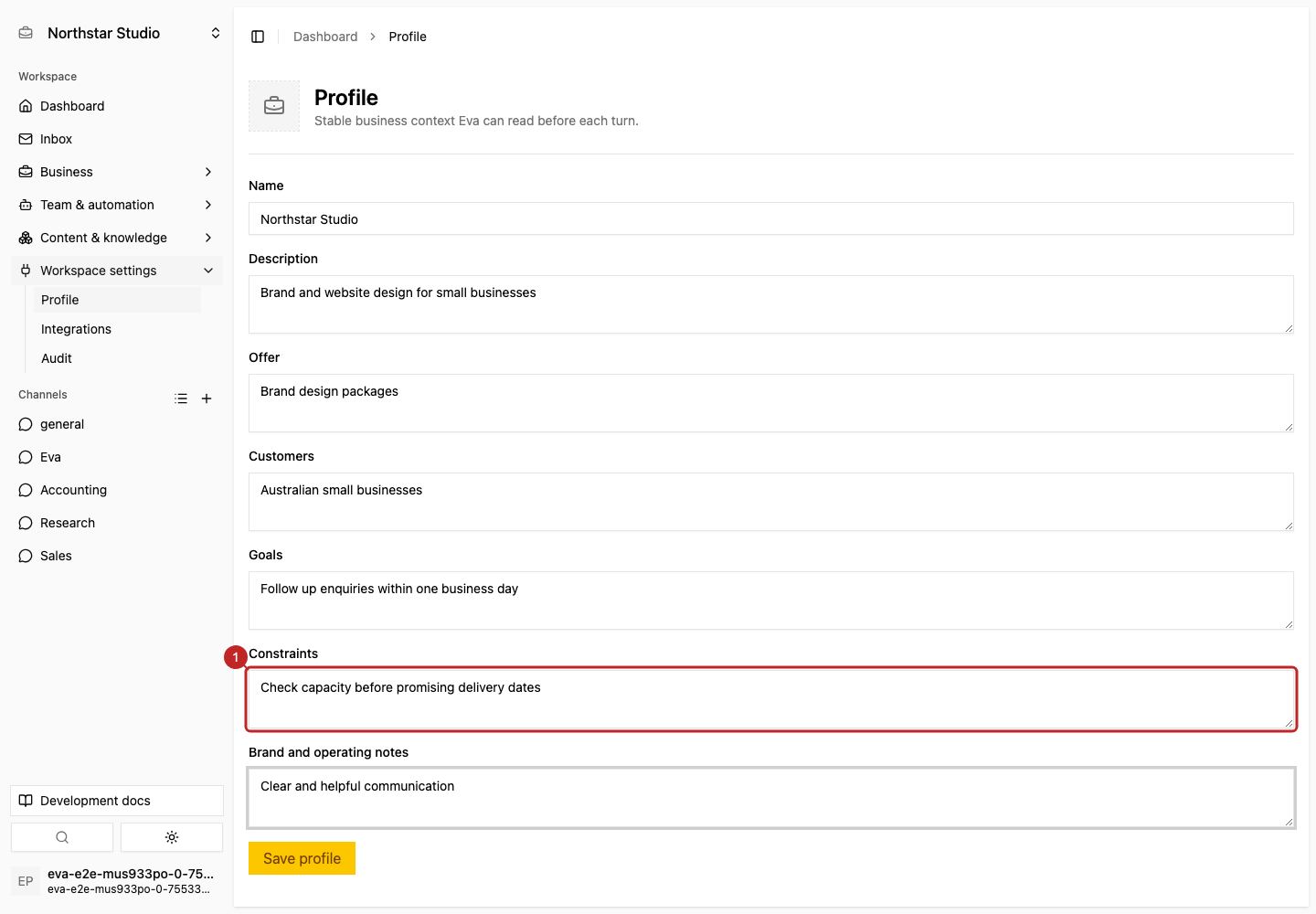The height and width of the screenshot is (914, 1316).
Task: Open the Inbox page
Action: (117, 139)
